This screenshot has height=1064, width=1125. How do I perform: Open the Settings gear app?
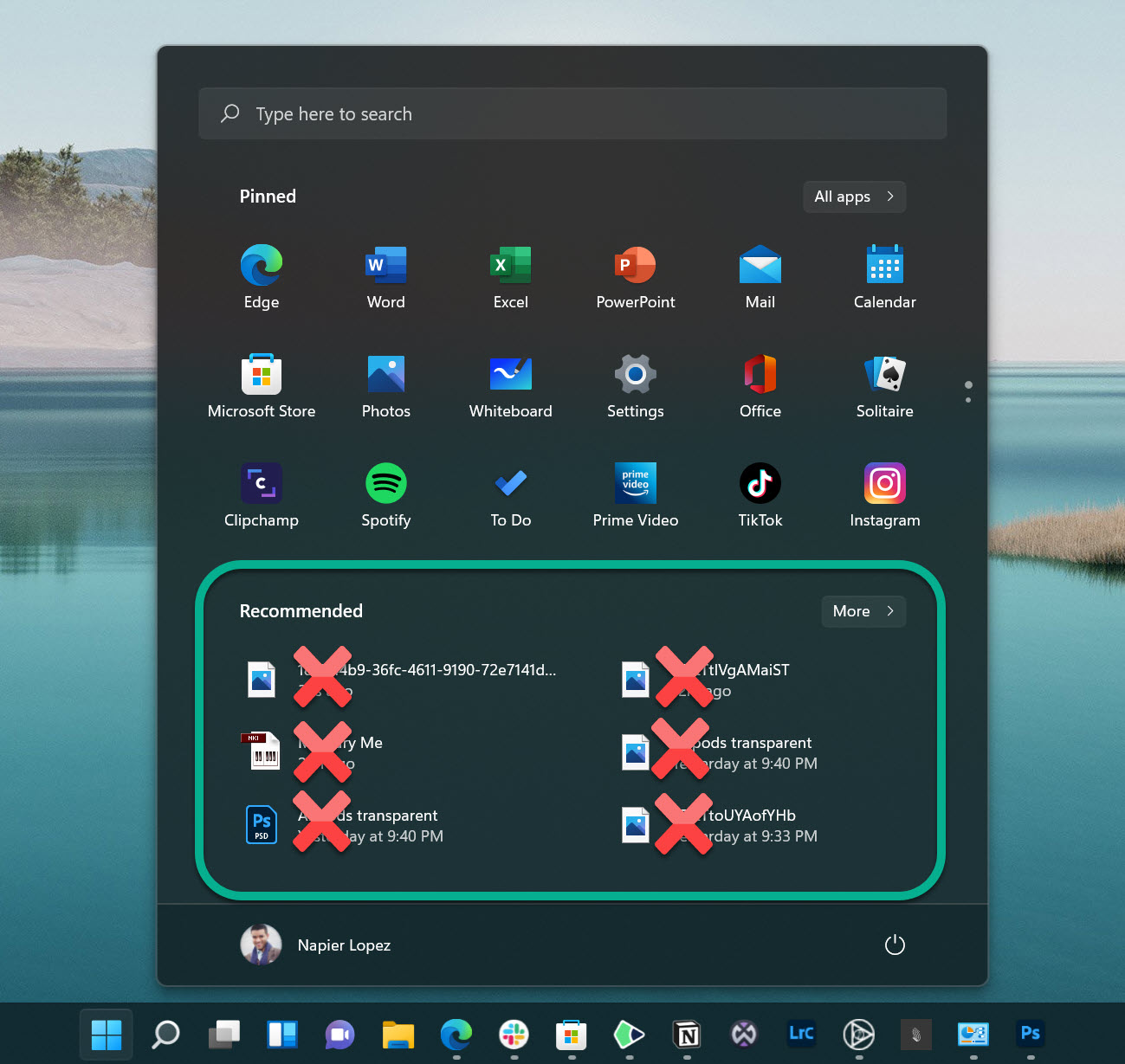[x=636, y=386]
